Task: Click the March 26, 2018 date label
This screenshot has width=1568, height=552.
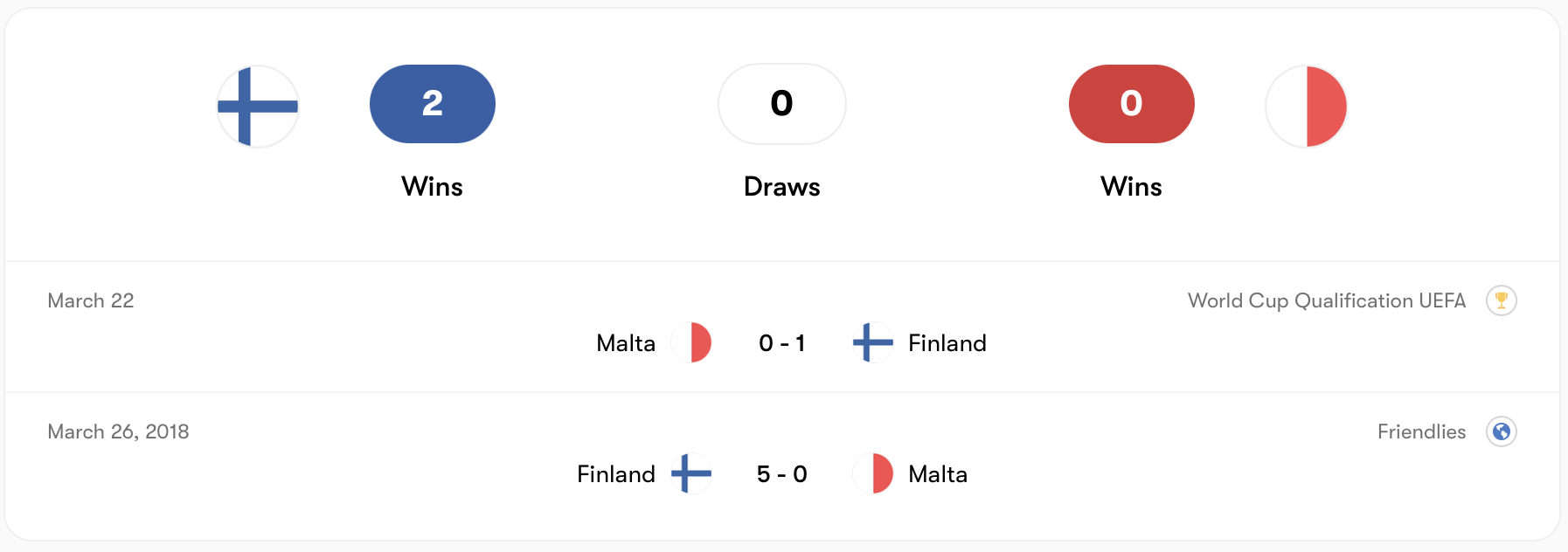Action: tap(118, 431)
